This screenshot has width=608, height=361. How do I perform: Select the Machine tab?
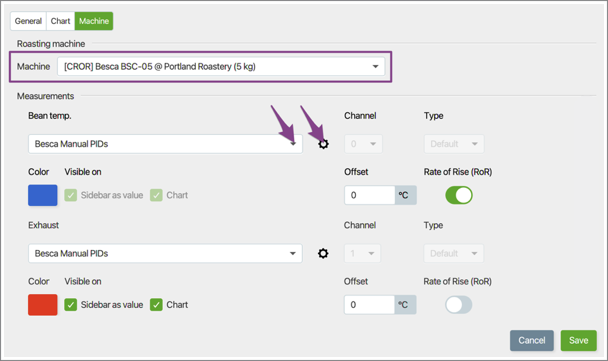[x=94, y=21]
